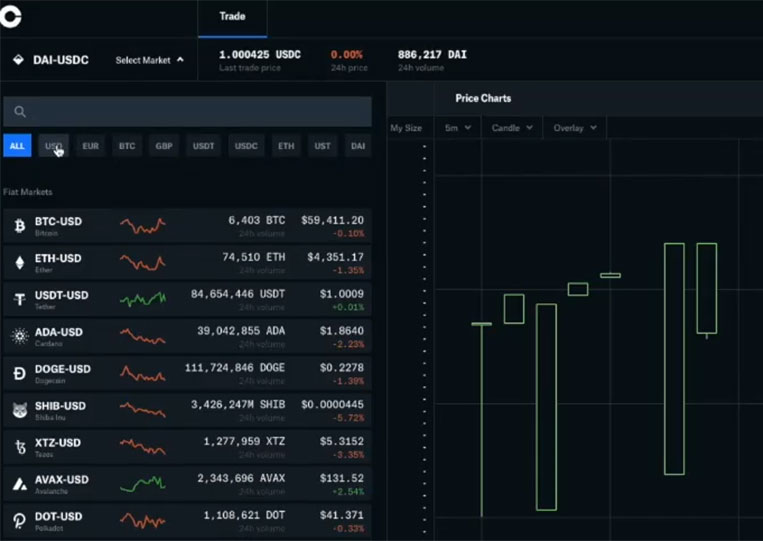This screenshot has width=763, height=541.
Task: Select the EUR market filter
Action: (91, 145)
